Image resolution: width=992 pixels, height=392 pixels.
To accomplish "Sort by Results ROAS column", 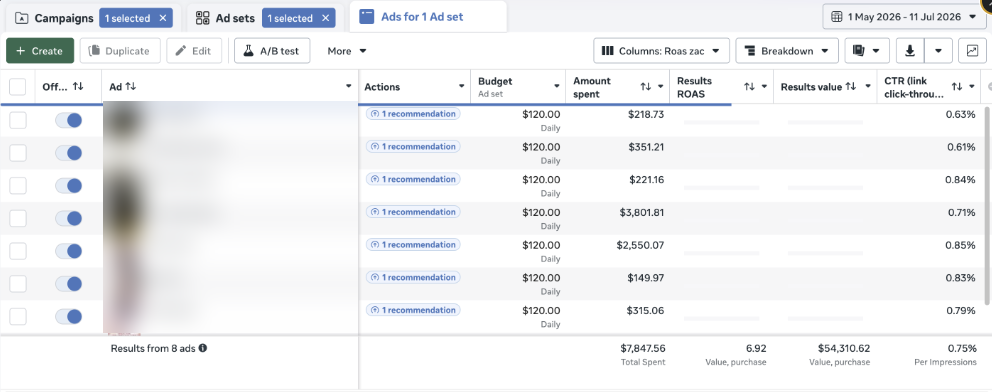I will pos(750,87).
